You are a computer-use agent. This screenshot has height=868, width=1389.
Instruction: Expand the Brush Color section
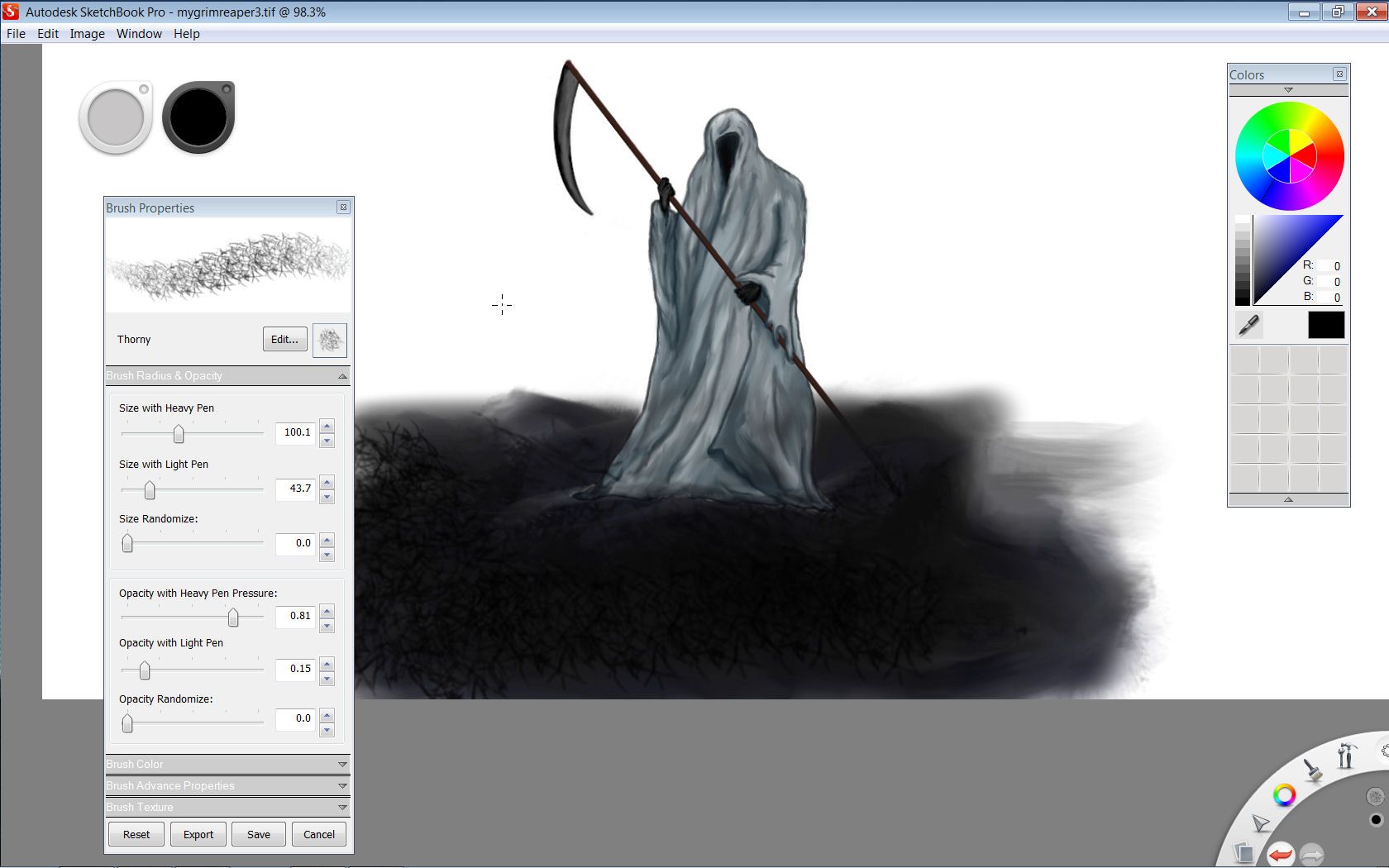227,764
